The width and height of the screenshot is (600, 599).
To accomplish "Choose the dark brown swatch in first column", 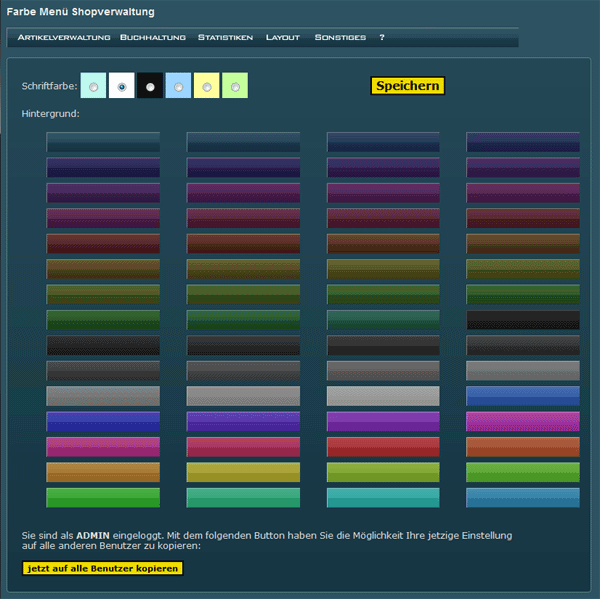I will 103,269.
